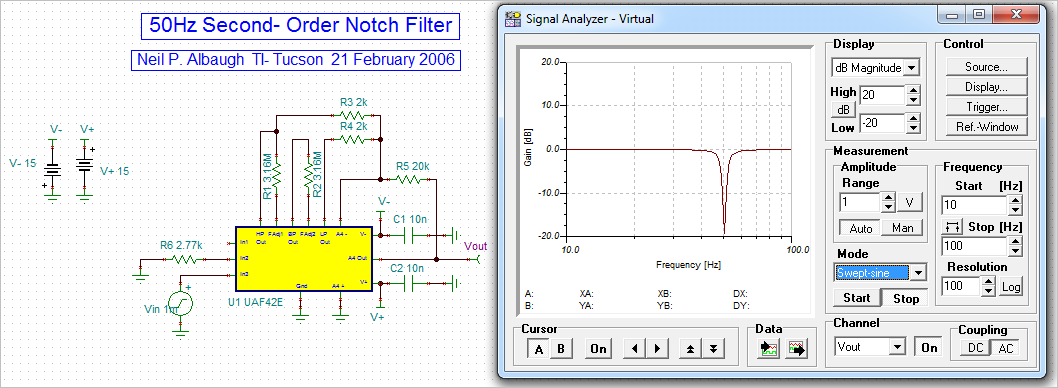Select AC coupling
The height and width of the screenshot is (388, 1058).
pyautogui.click(x=1005, y=348)
